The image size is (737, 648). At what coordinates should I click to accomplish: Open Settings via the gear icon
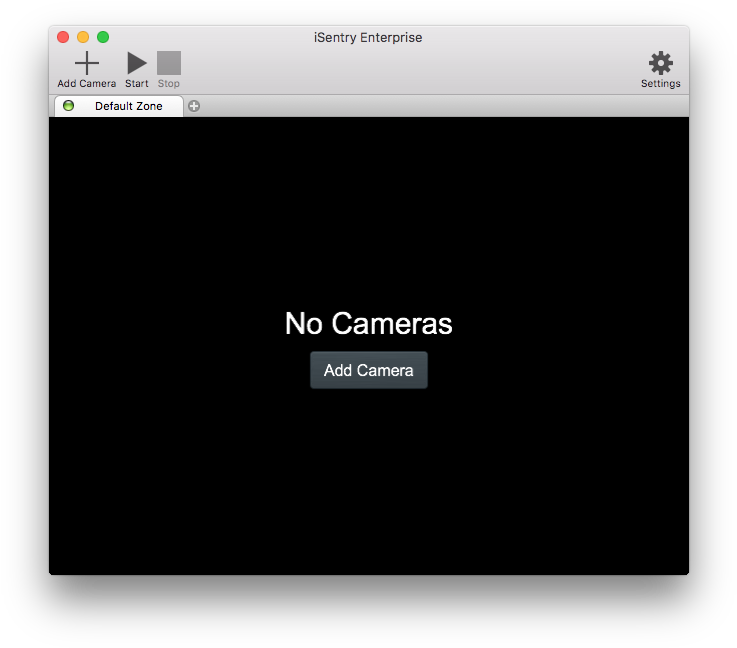click(x=661, y=63)
